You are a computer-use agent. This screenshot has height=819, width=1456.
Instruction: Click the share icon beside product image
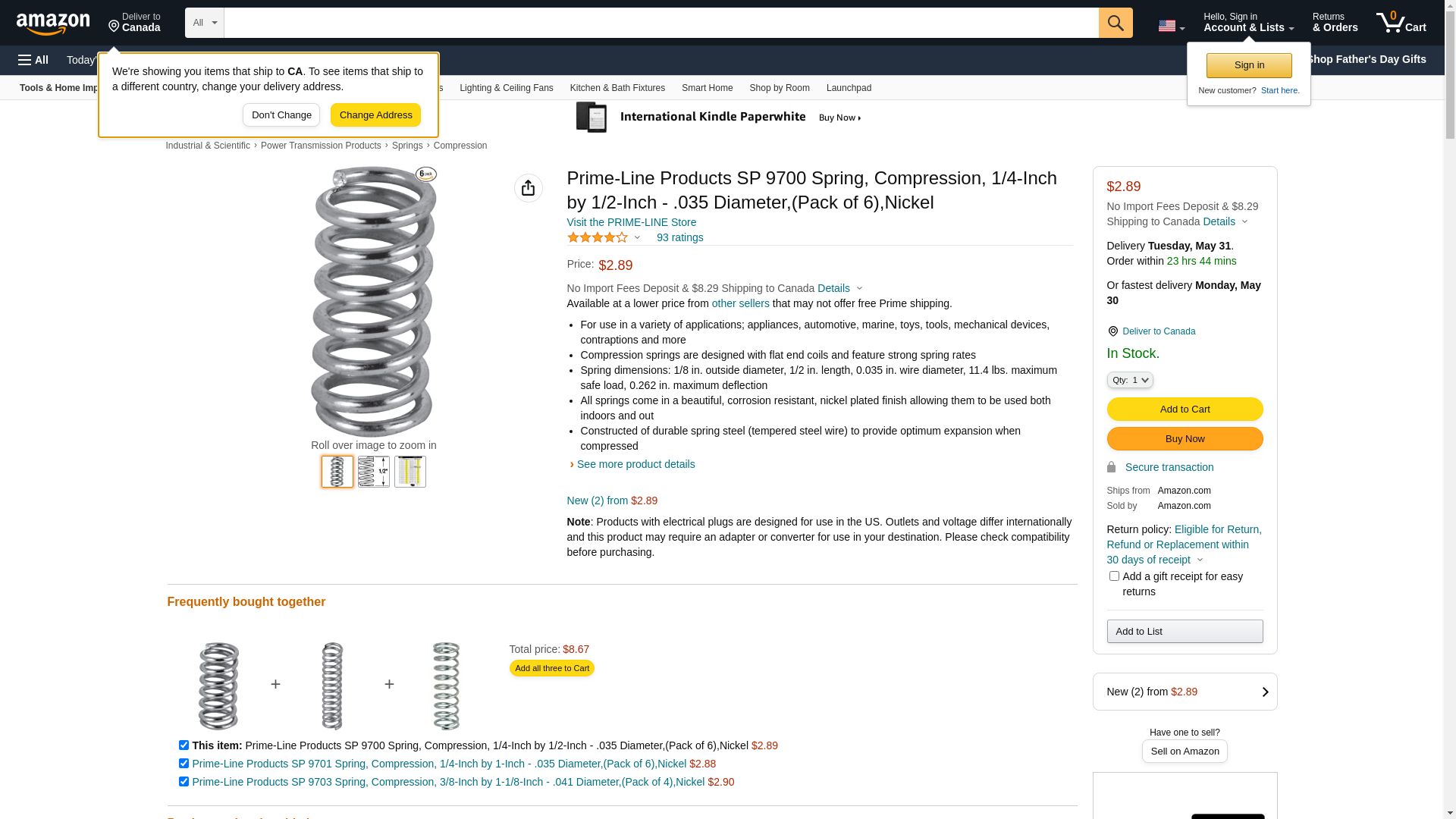529,188
